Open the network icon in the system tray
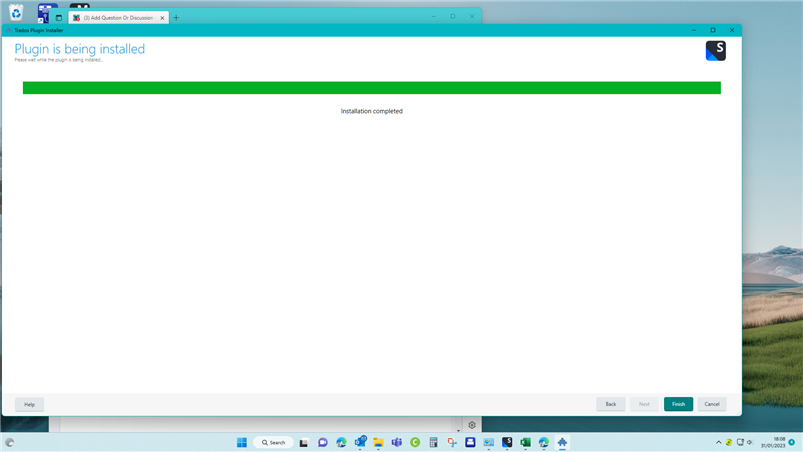Image resolution: width=803 pixels, height=452 pixels. [x=740, y=442]
